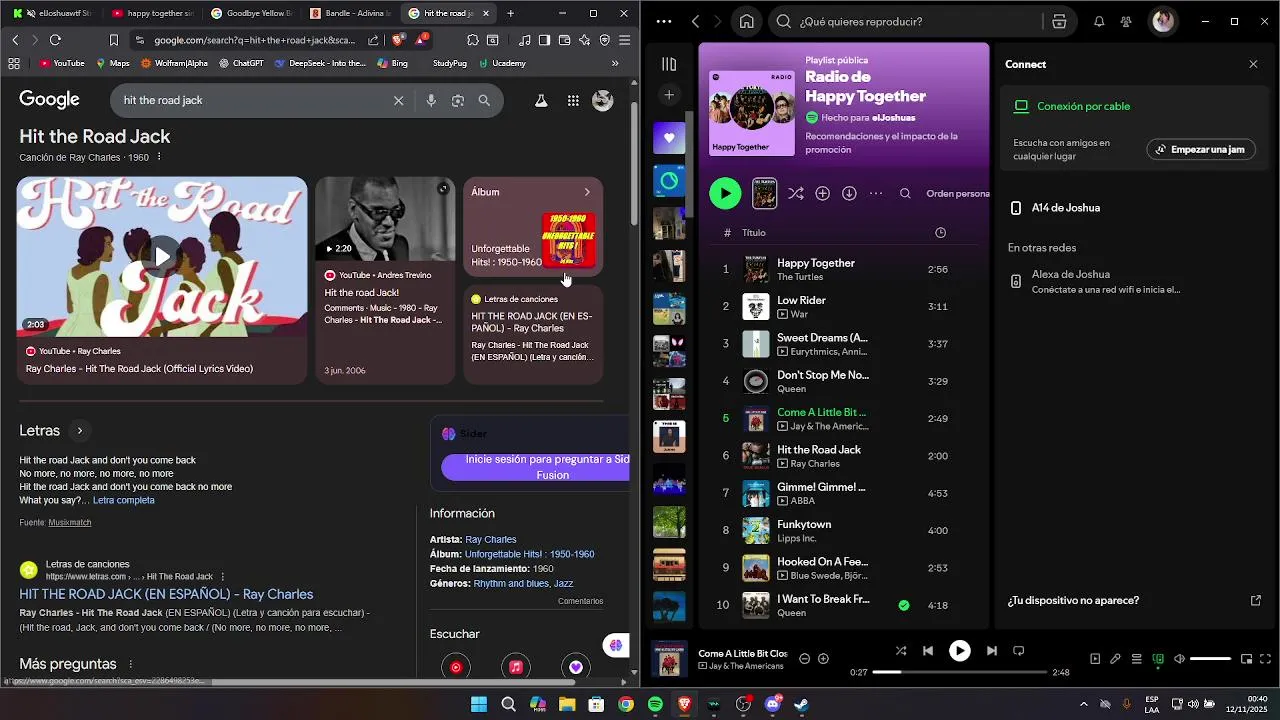Open the Álbum card arrow
This screenshot has width=1280, height=720.
[x=587, y=192]
